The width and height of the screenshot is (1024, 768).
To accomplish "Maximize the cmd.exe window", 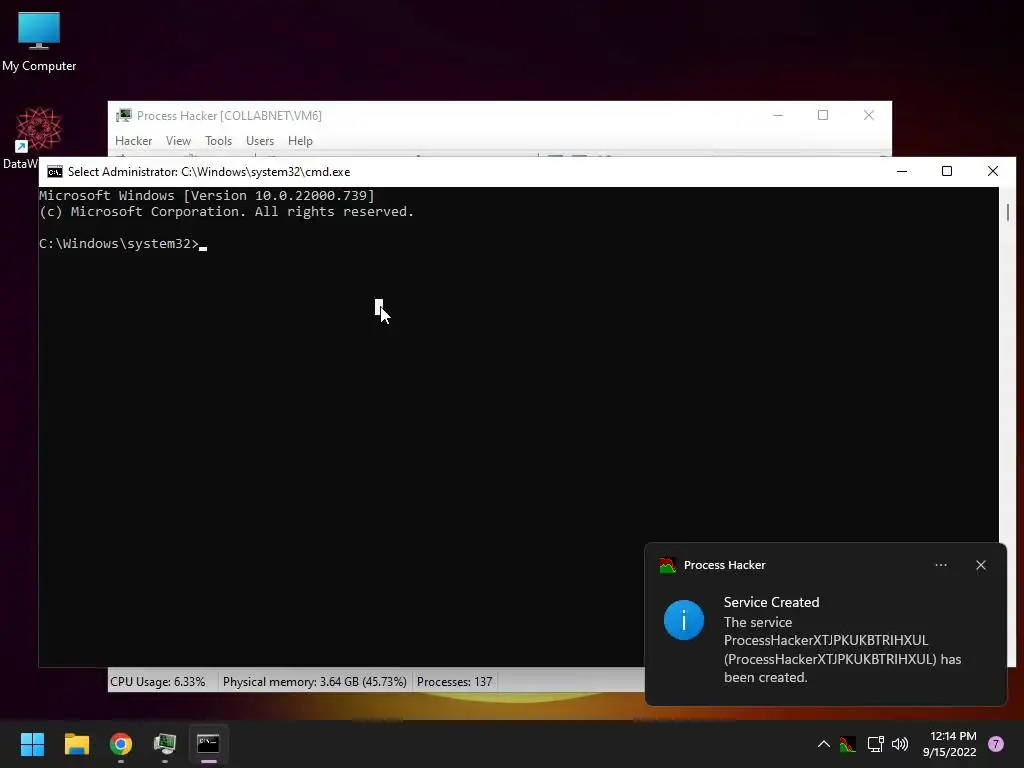I will pyautogui.click(x=947, y=171).
